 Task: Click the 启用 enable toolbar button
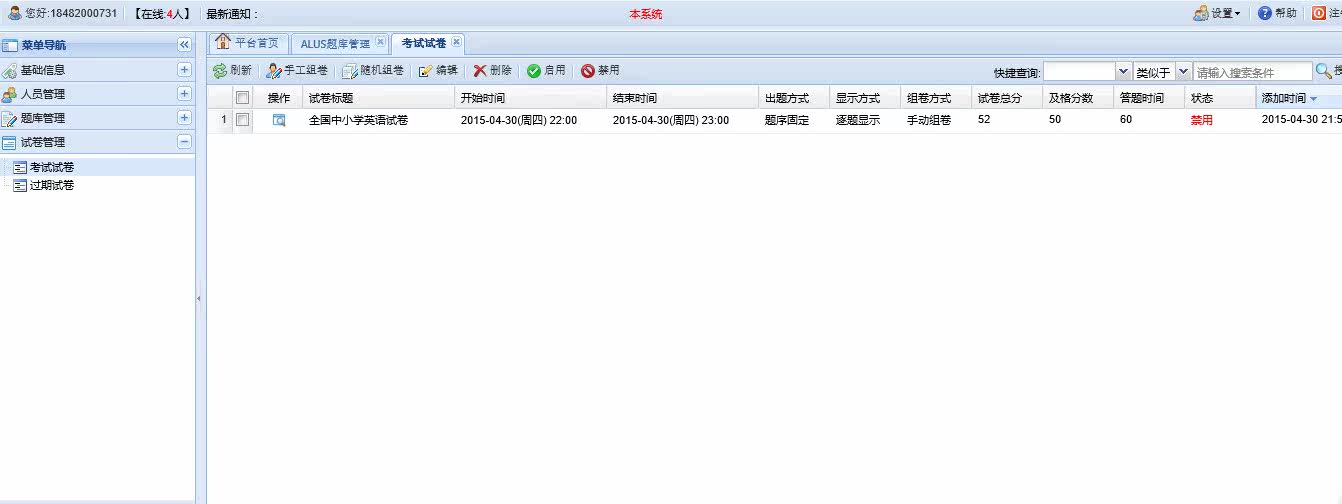(546, 70)
